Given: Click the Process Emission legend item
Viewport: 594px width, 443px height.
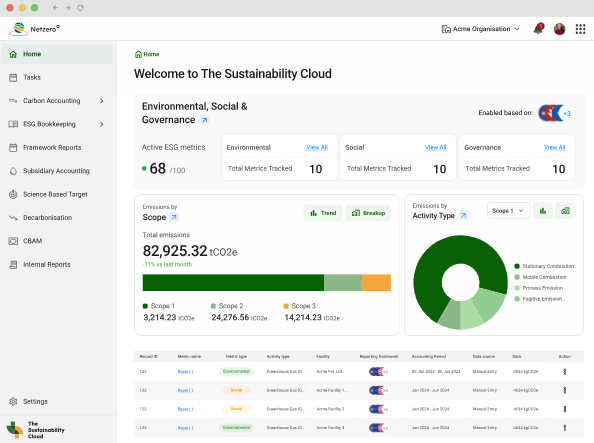Looking at the screenshot, I should (539, 288).
